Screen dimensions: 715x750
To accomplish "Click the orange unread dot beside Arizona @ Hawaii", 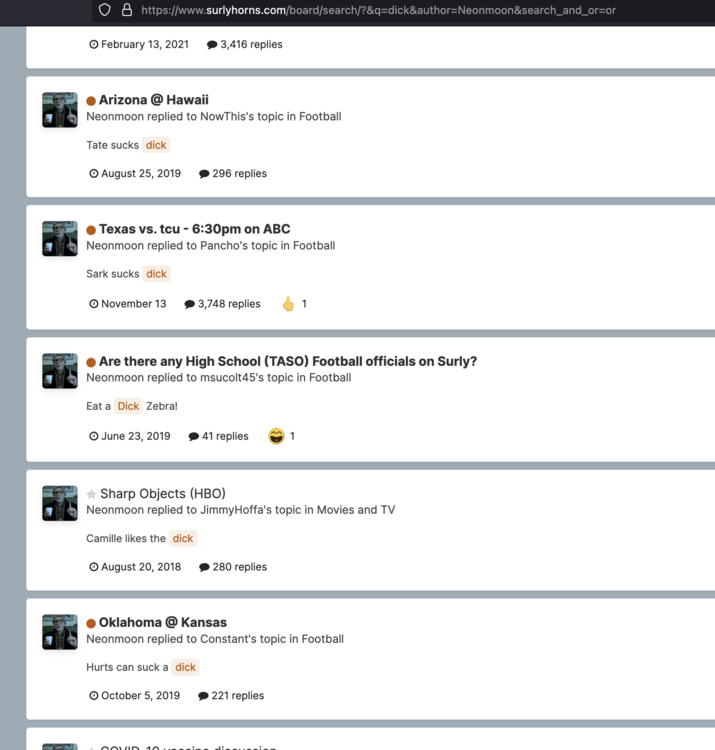I will (x=91, y=100).
